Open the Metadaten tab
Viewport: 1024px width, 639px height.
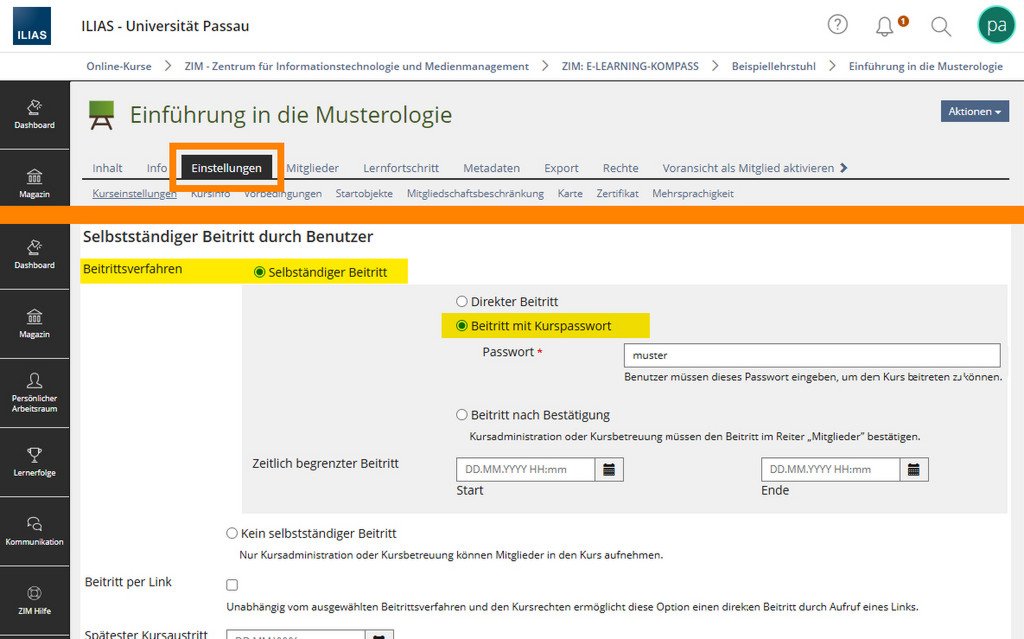point(491,168)
